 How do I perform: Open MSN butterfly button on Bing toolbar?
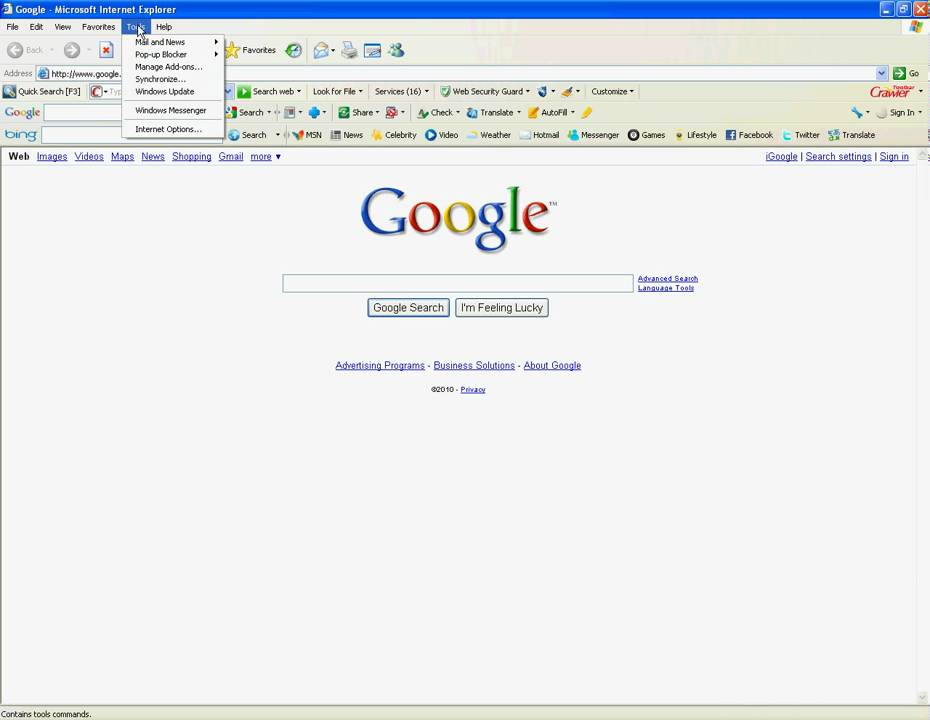[307, 135]
